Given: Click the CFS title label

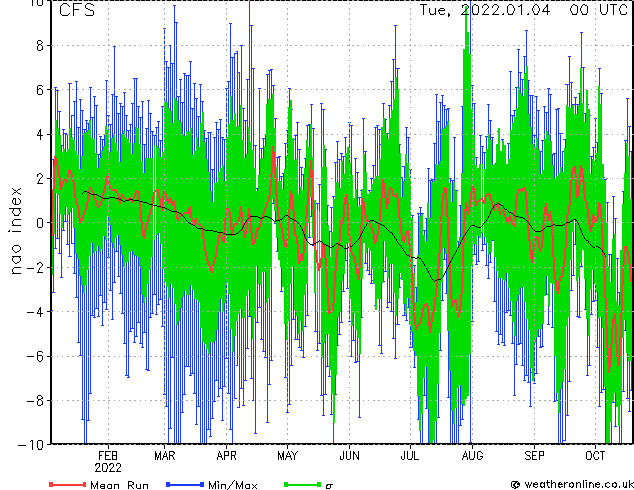Looking at the screenshot, I should pyautogui.click(x=77, y=10).
